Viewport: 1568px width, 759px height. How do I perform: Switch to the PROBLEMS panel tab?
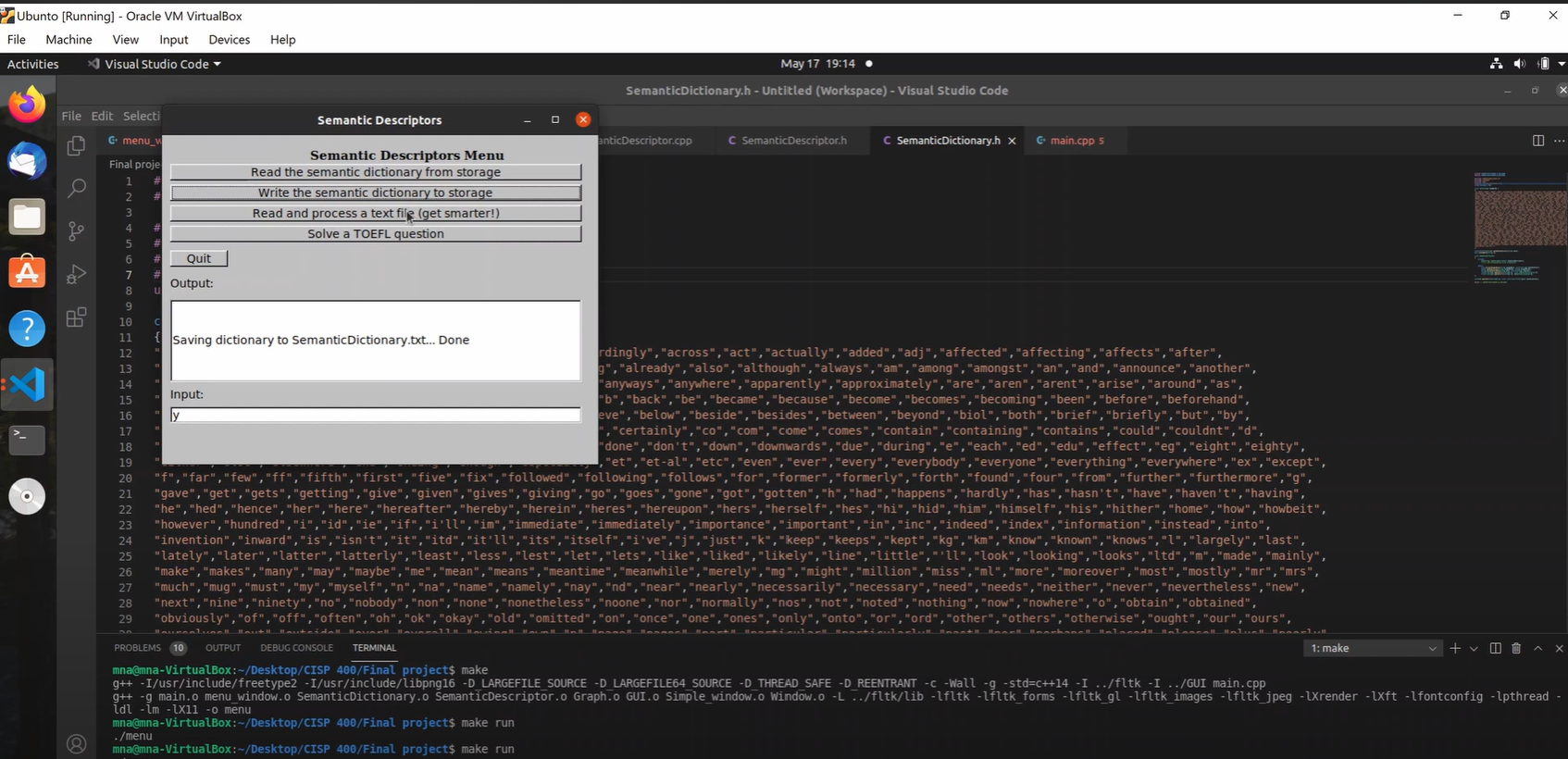(137, 648)
